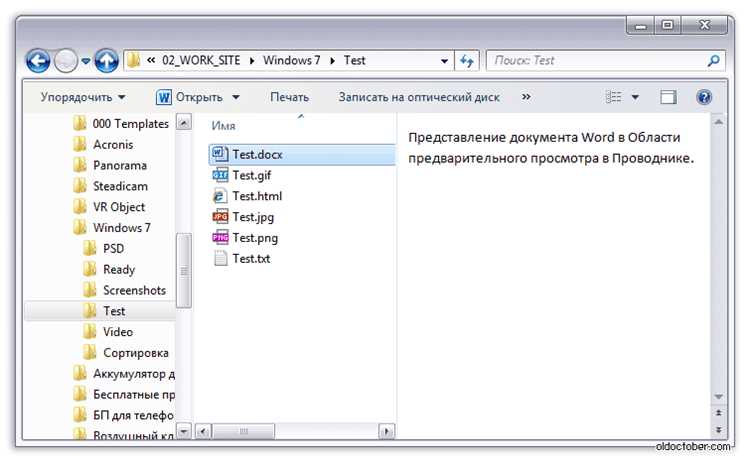Click the PNG icon of Test.png
Image resolution: width=750 pixels, height=462 pixels.
[x=220, y=237]
